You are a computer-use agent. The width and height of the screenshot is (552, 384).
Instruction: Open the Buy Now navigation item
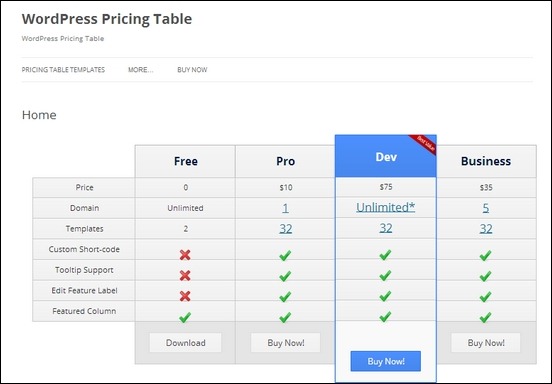pos(192,70)
